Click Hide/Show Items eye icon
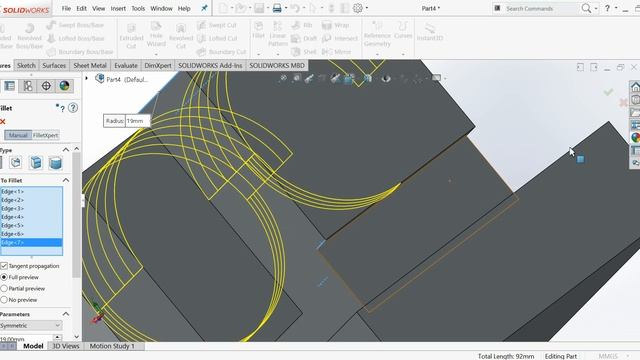The height and width of the screenshot is (360, 640). tap(386, 78)
